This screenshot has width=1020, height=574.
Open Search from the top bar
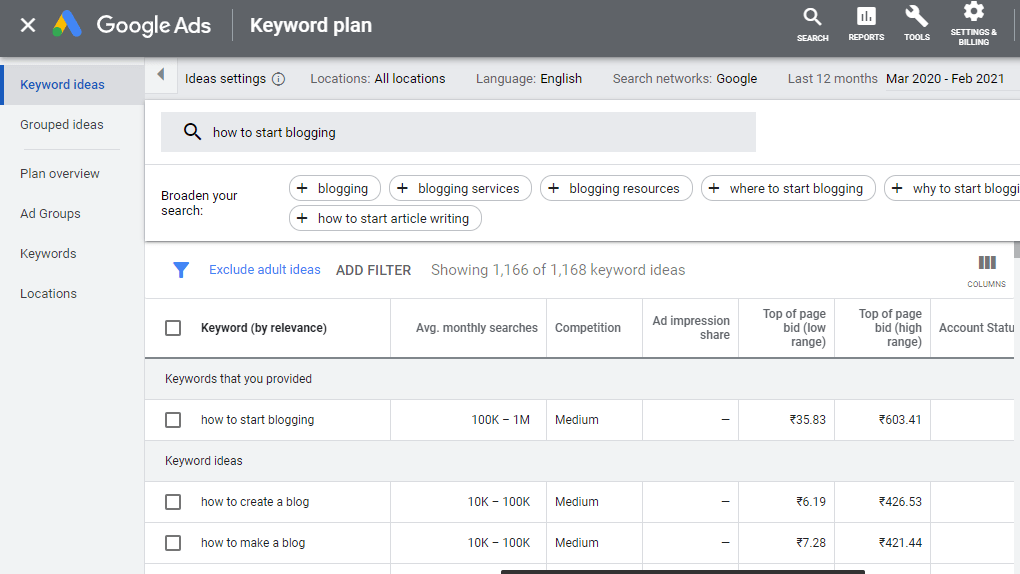tap(812, 25)
